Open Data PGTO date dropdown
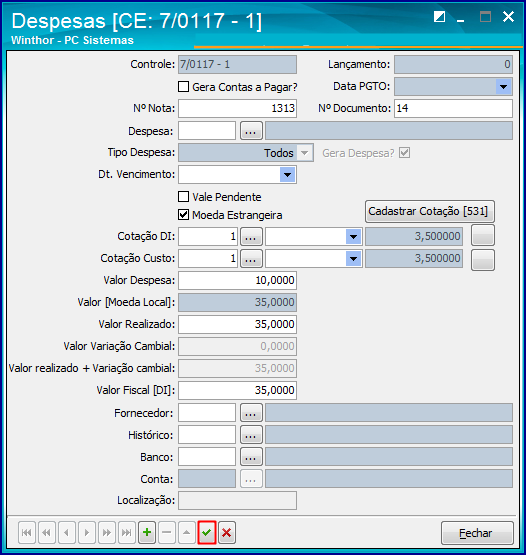This screenshot has height=555, width=526. pos(503,87)
